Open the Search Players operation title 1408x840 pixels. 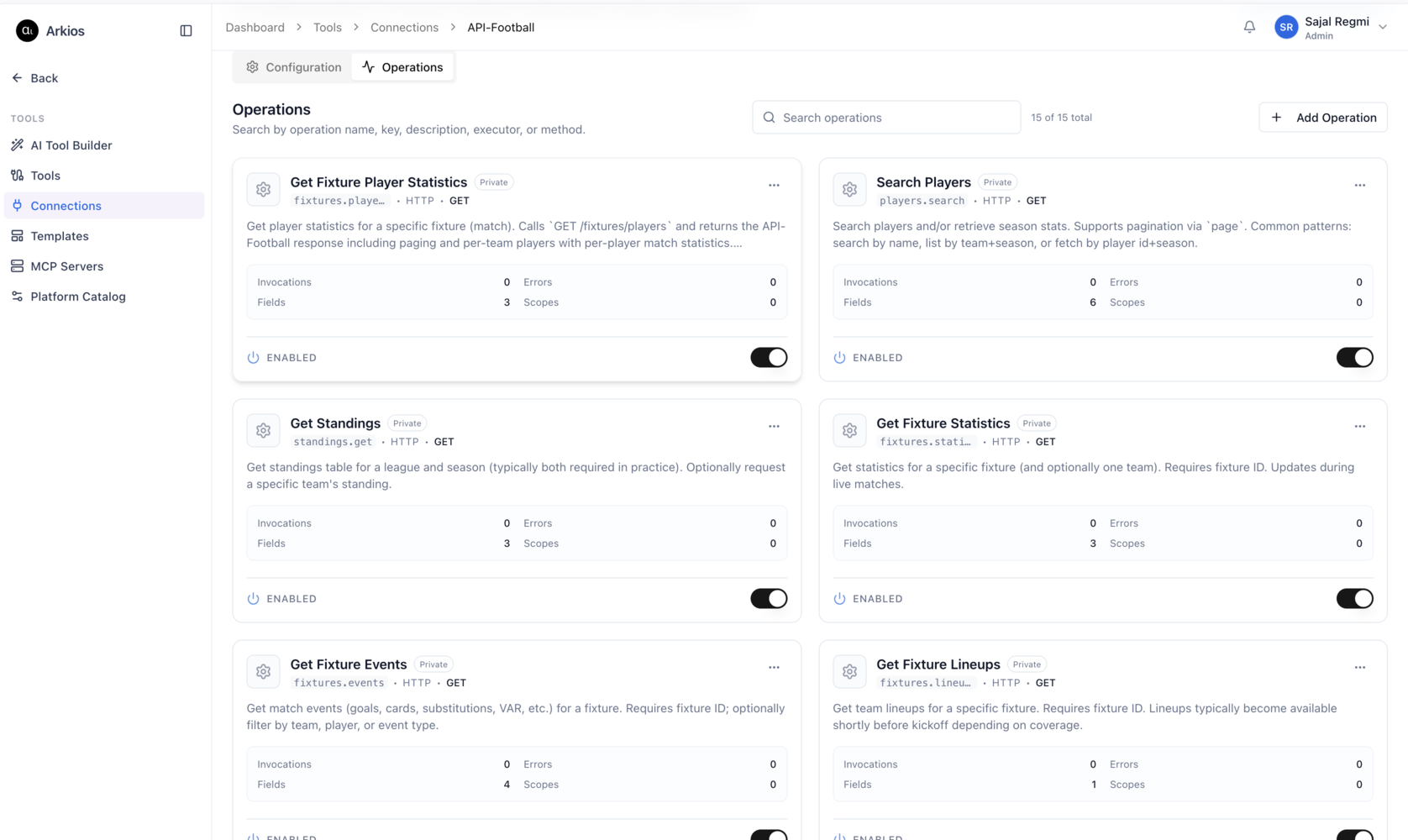pyautogui.click(x=923, y=182)
